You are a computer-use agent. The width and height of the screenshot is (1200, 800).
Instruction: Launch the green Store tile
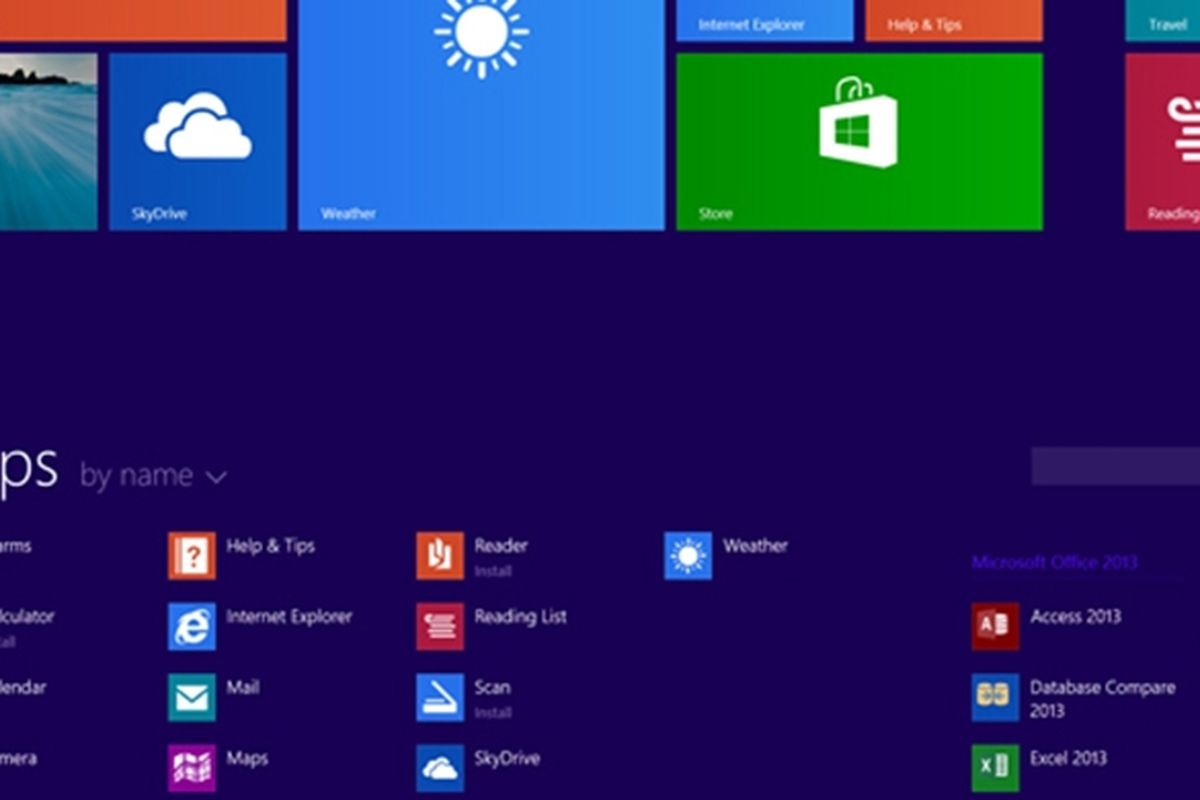859,141
